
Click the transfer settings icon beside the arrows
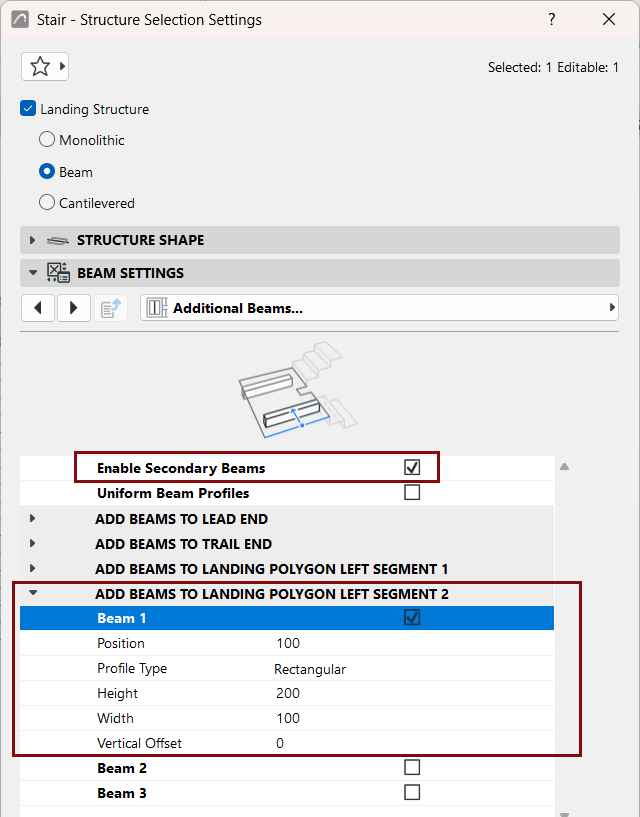(110, 308)
